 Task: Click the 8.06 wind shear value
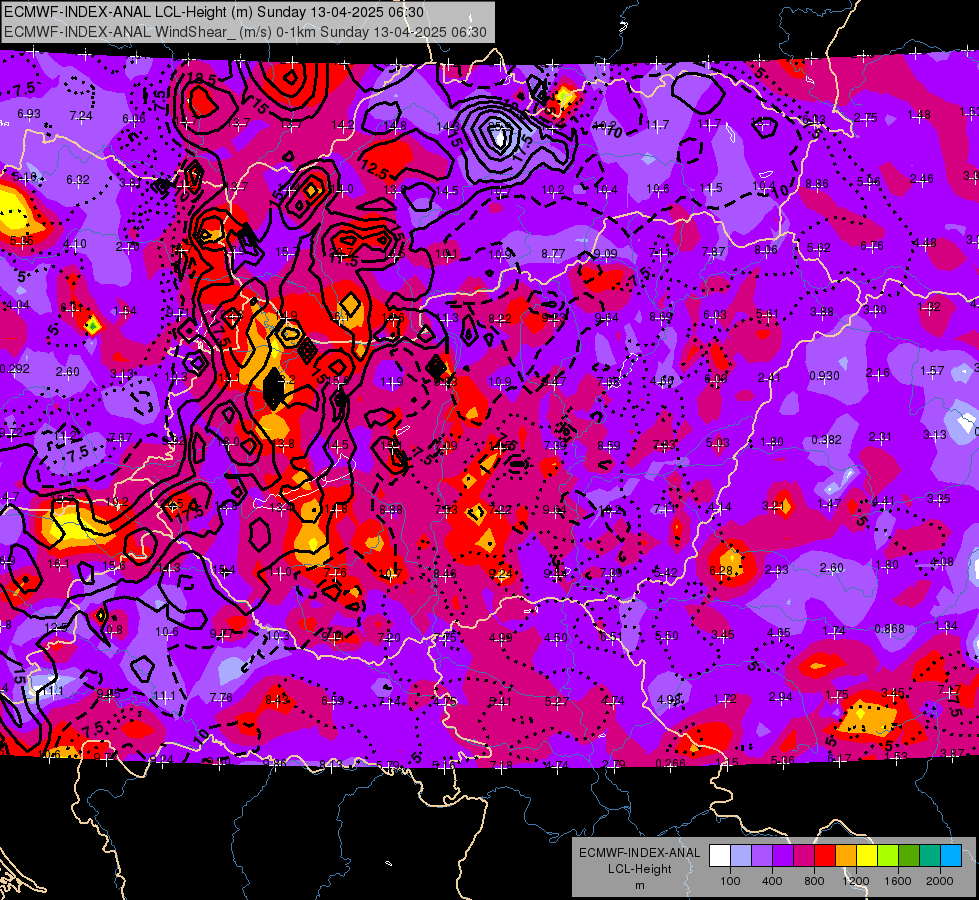pos(766,250)
